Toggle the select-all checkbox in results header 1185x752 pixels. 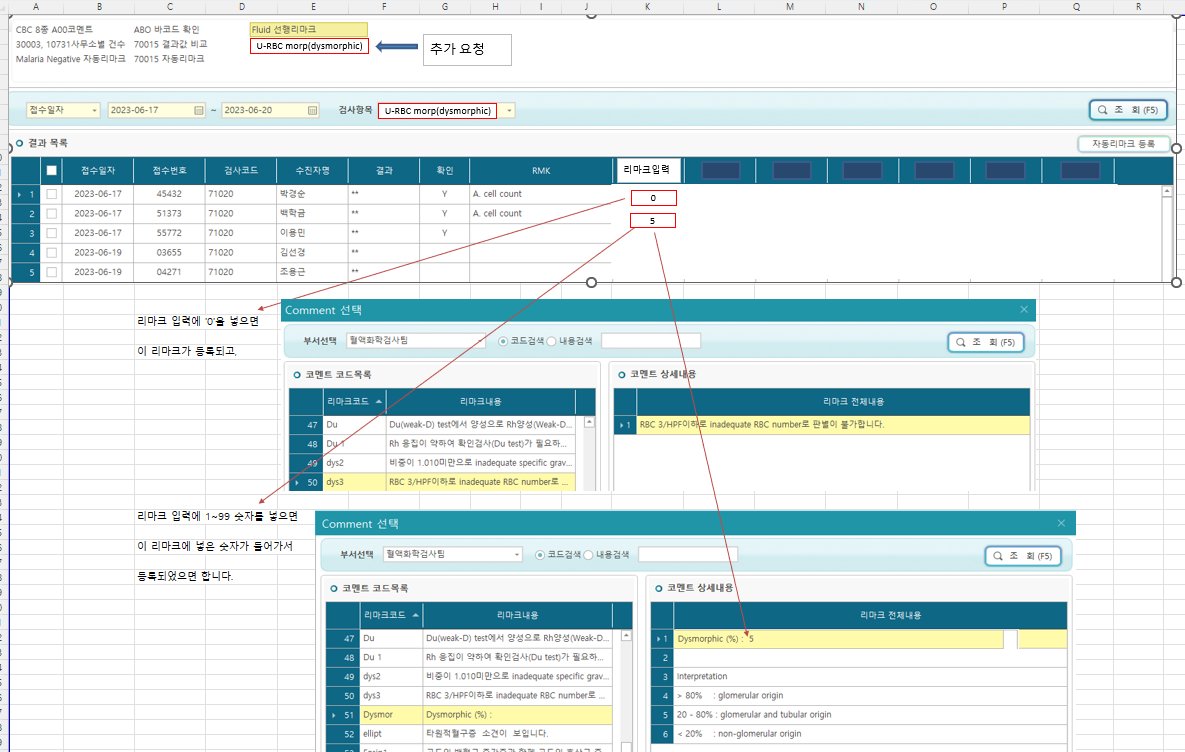(x=52, y=171)
